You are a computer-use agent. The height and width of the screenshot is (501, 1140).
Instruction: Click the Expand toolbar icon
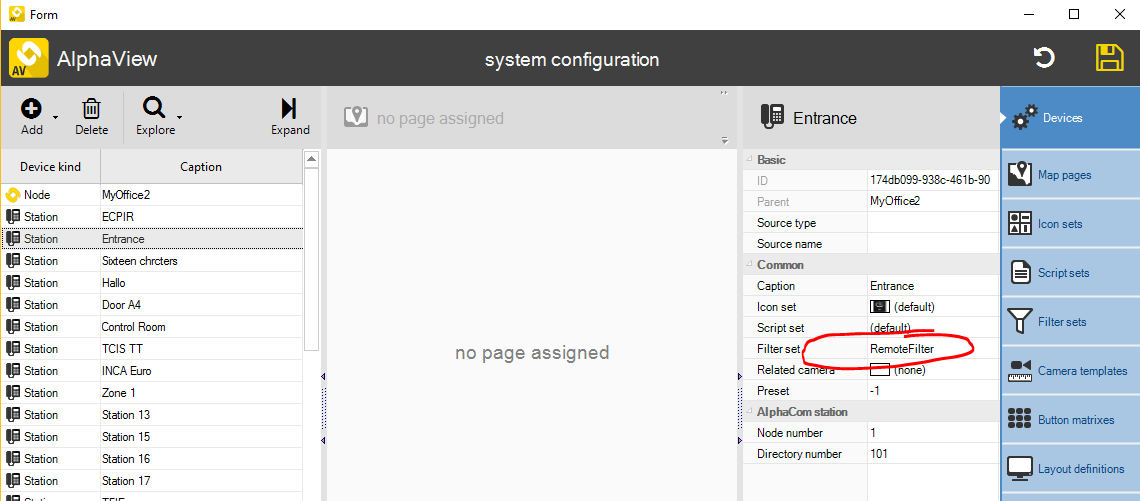pyautogui.click(x=289, y=108)
